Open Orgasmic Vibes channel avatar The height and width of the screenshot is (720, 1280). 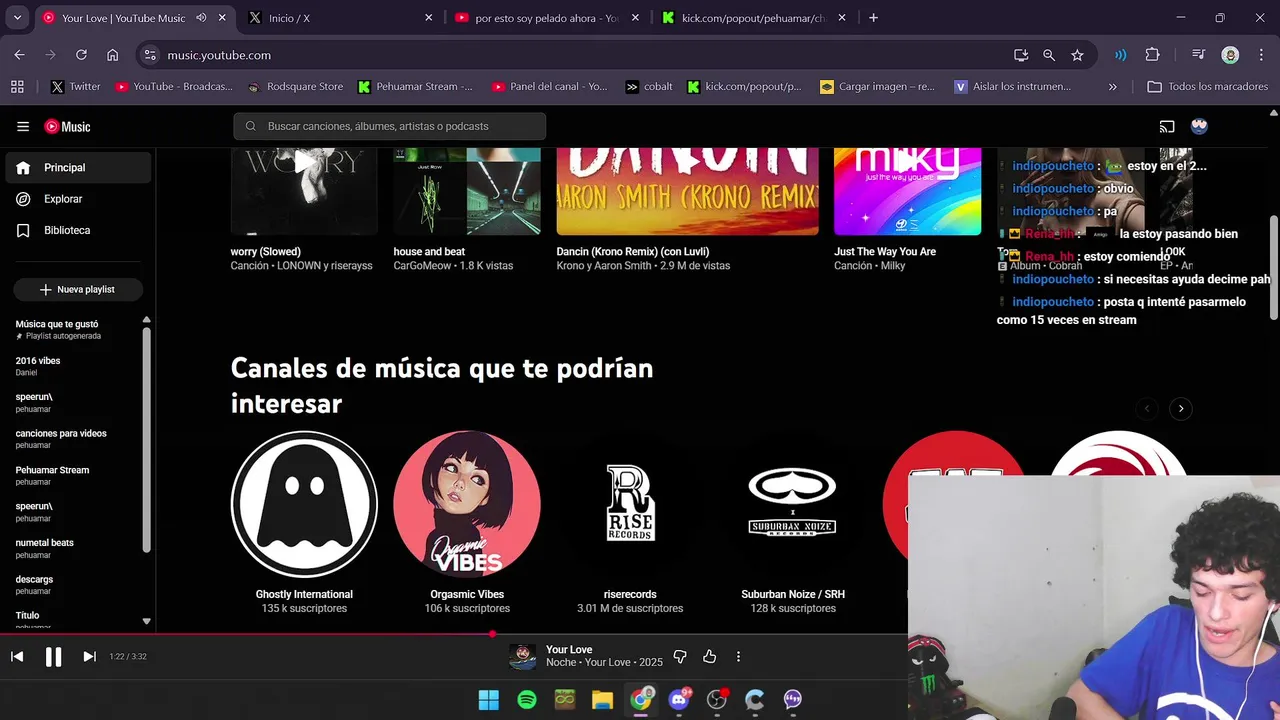pos(467,504)
